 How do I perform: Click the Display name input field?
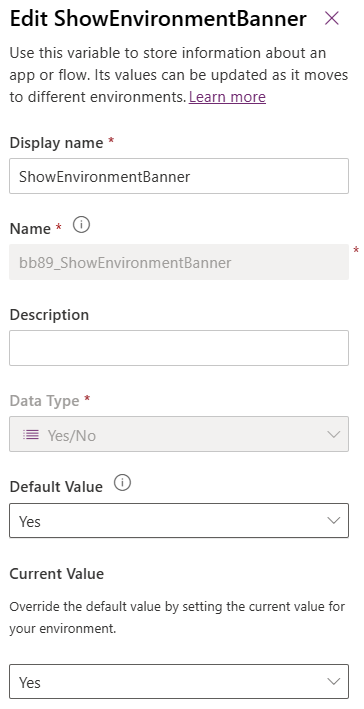(x=179, y=176)
